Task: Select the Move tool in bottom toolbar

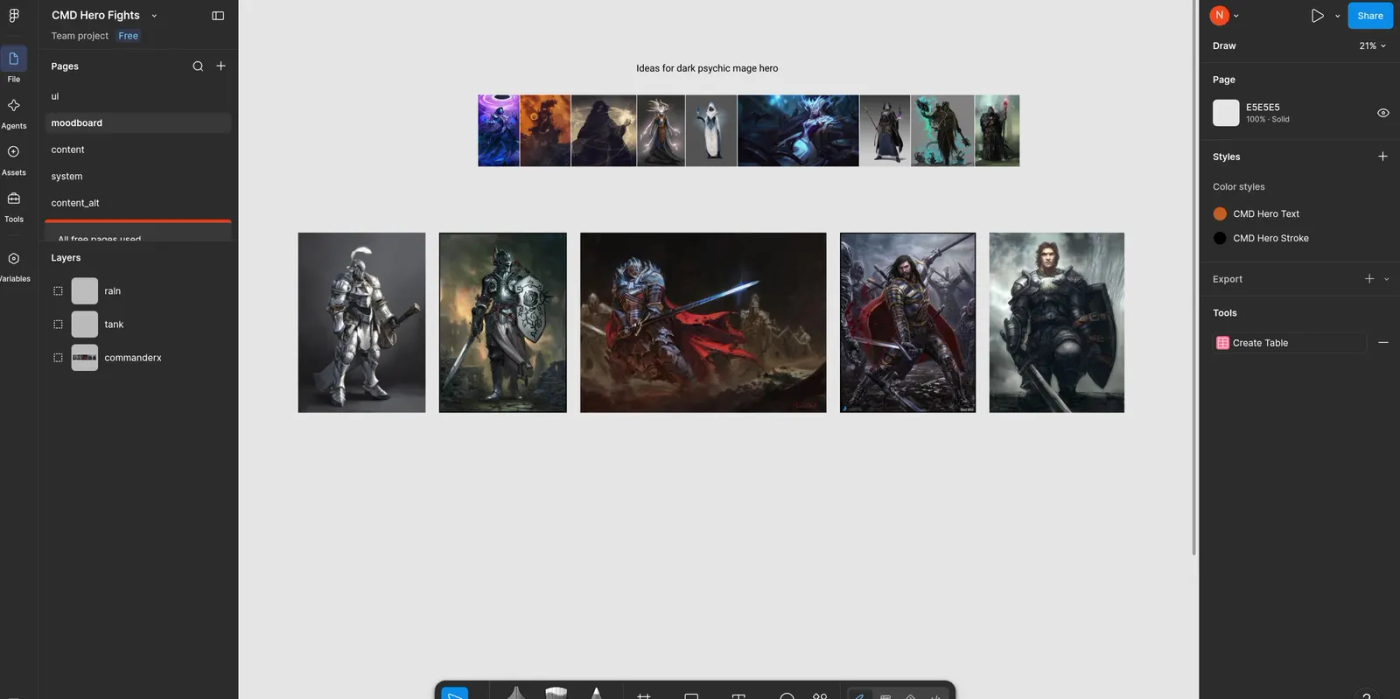Action: click(455, 692)
